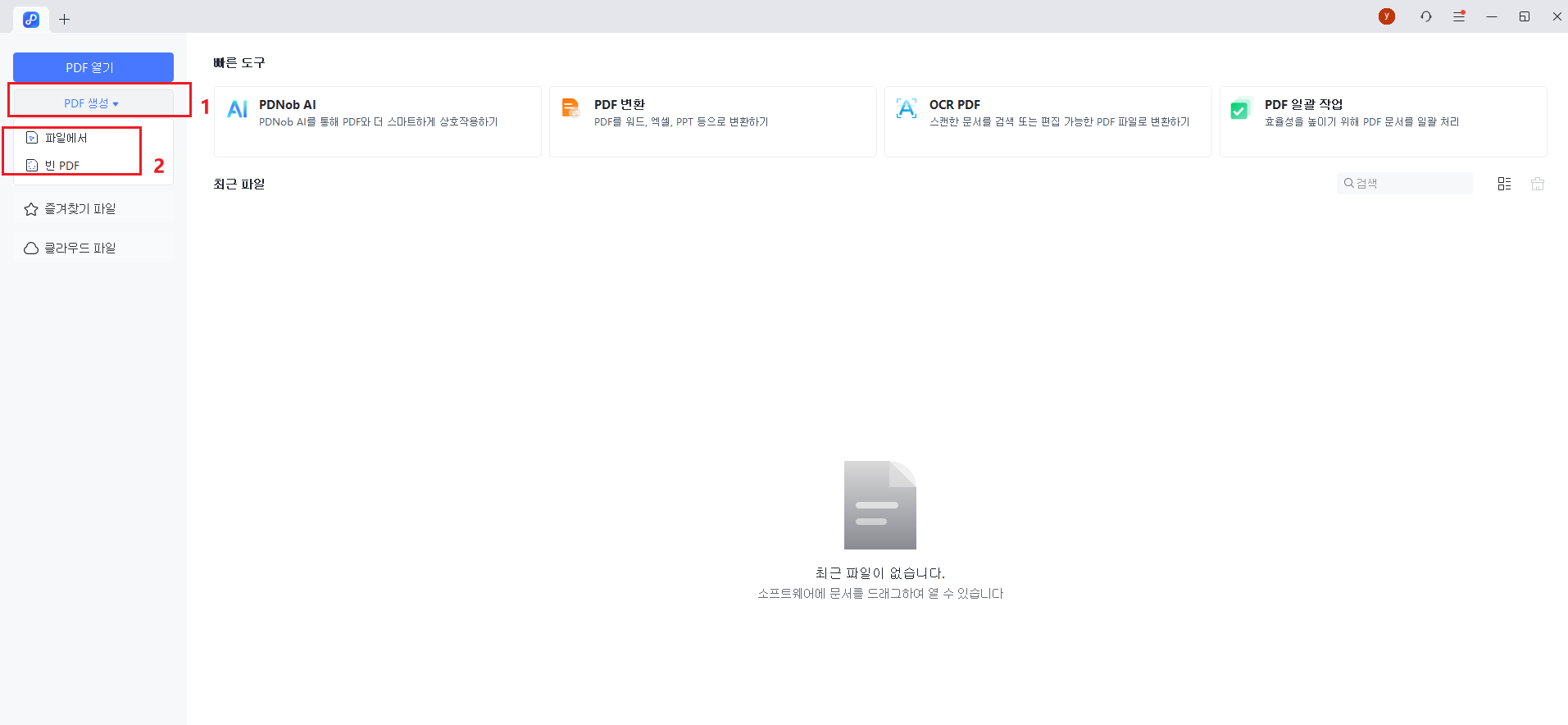Open 클라우드 파일 in sidebar
Viewport: 1568px width, 725px height.
pyautogui.click(x=93, y=248)
